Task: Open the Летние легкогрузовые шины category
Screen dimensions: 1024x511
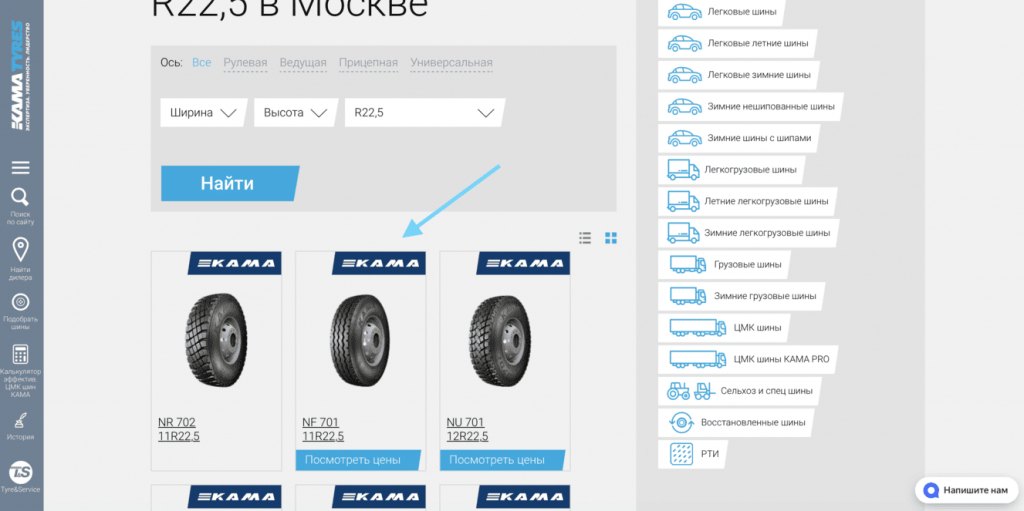Action: (748, 201)
